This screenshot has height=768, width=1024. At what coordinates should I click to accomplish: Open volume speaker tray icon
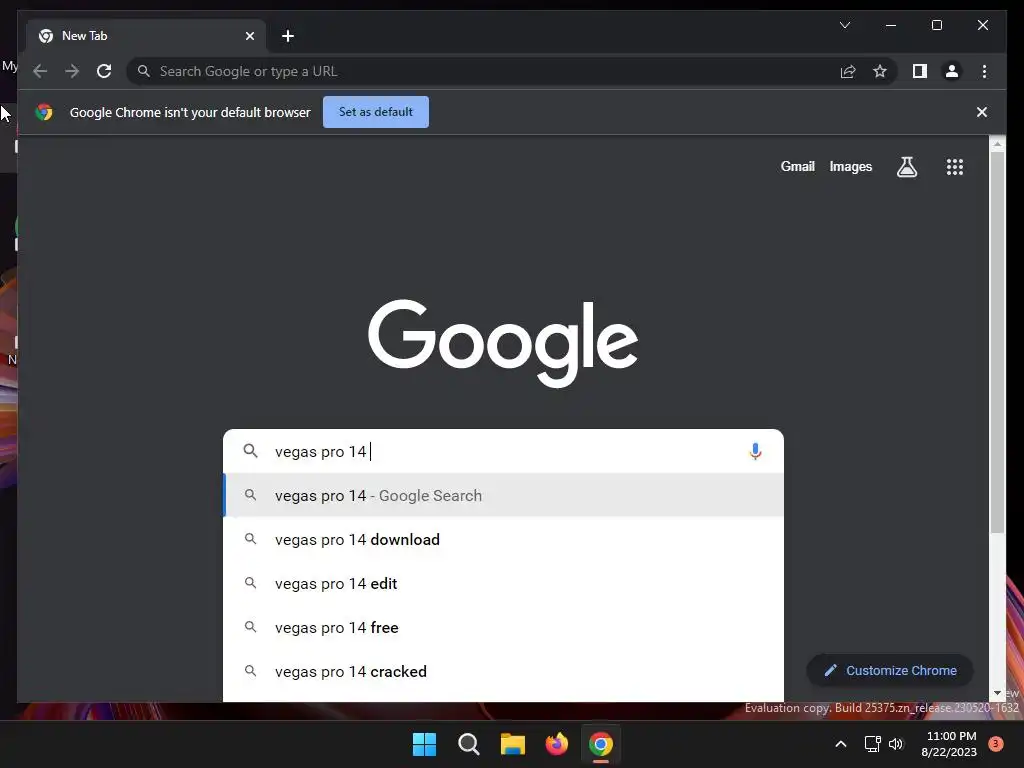pyautogui.click(x=896, y=744)
